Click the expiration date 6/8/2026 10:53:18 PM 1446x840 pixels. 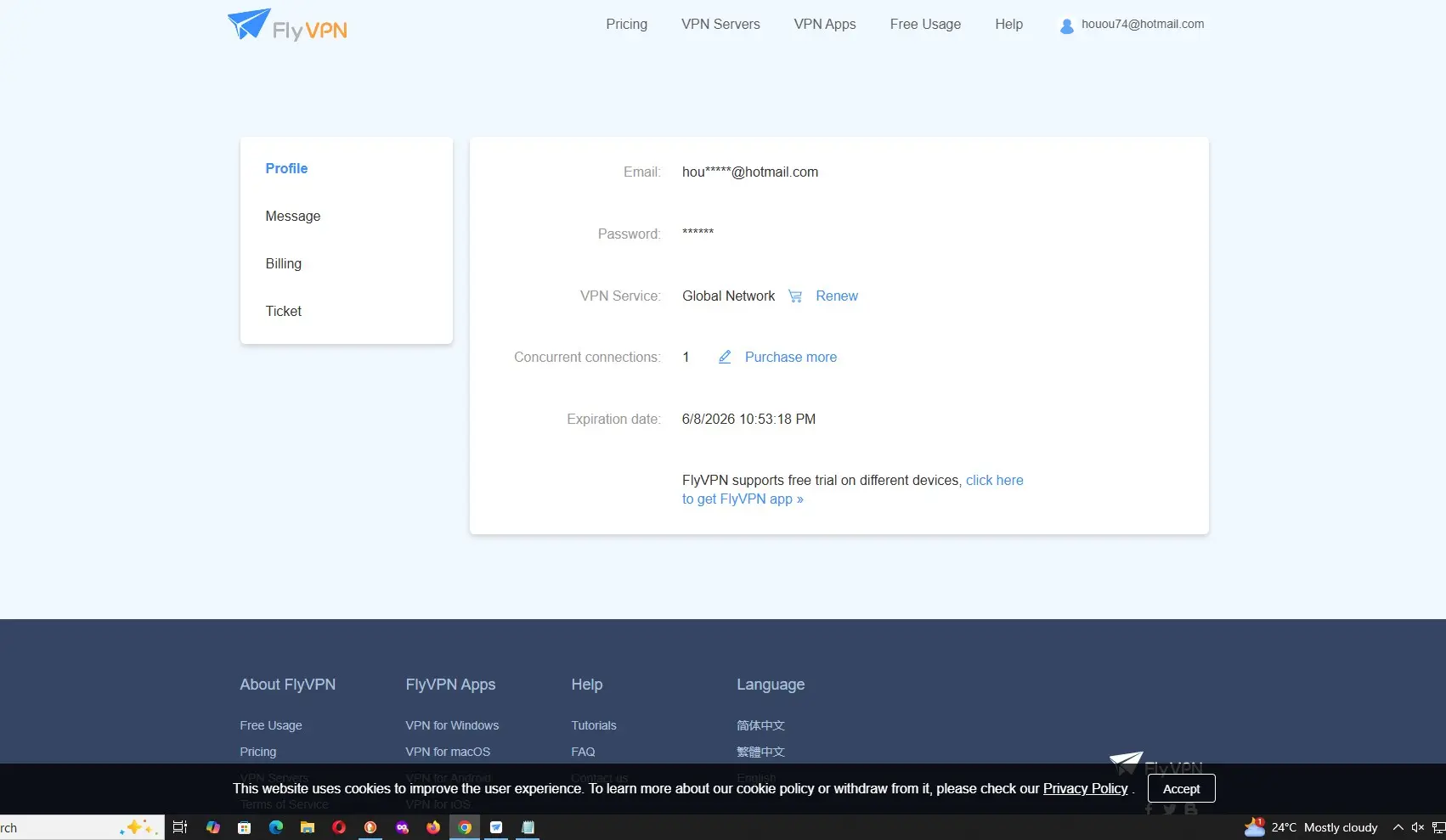pyautogui.click(x=748, y=420)
